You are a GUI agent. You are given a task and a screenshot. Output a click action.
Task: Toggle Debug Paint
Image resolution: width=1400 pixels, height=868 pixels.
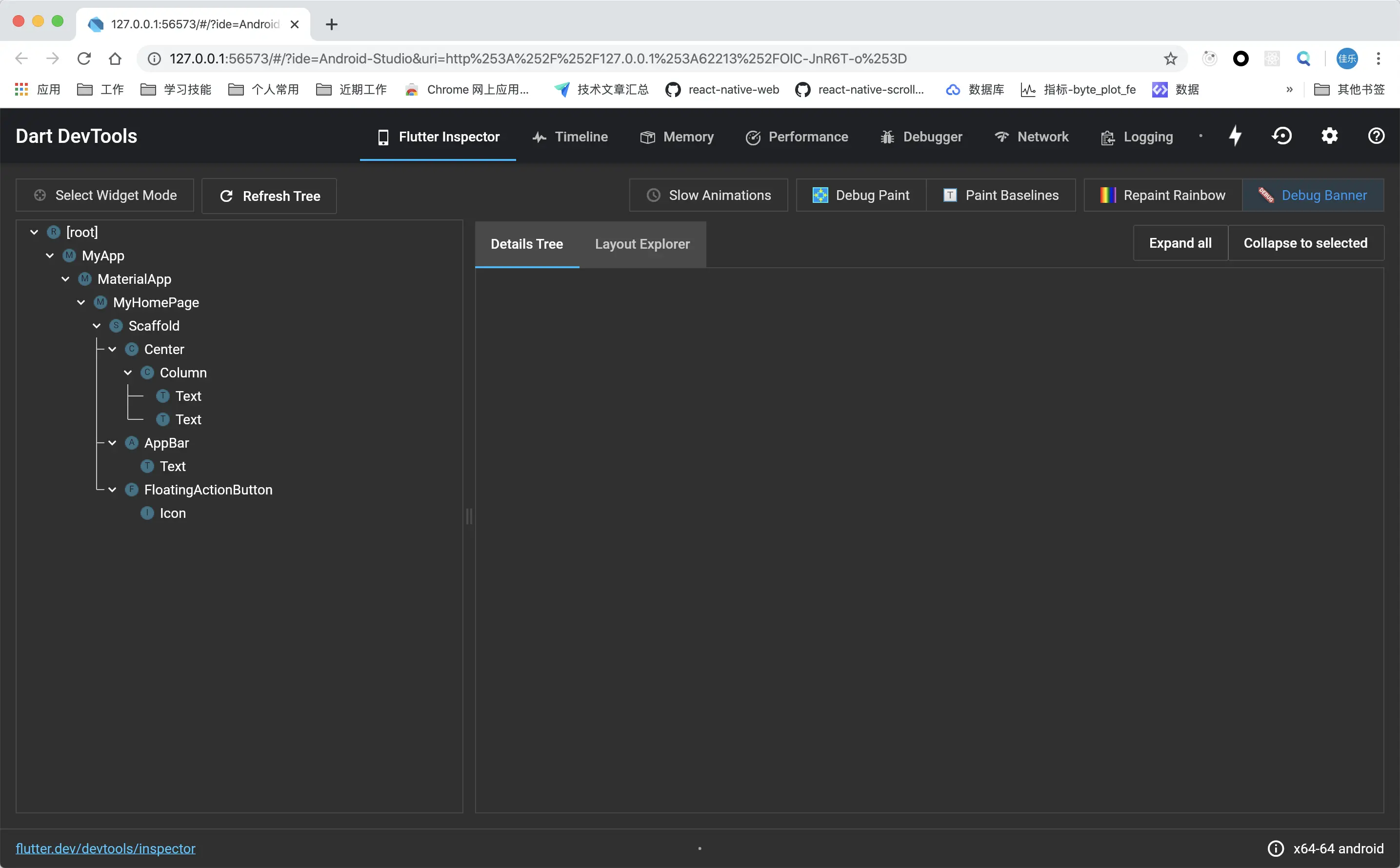coord(861,195)
